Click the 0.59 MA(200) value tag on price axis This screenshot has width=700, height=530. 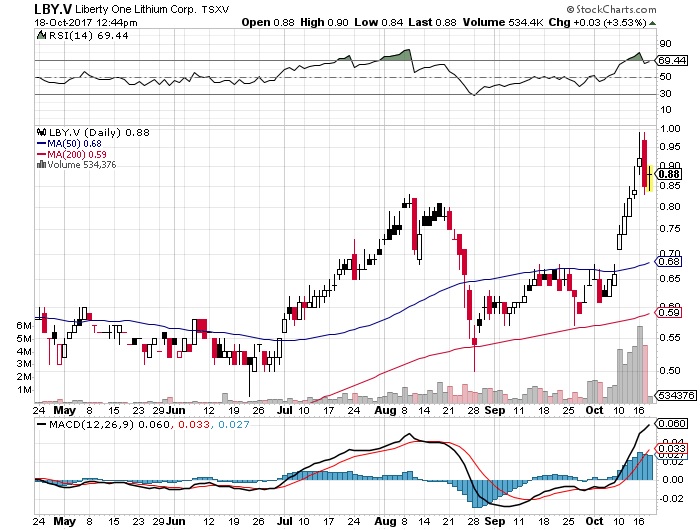[668, 312]
